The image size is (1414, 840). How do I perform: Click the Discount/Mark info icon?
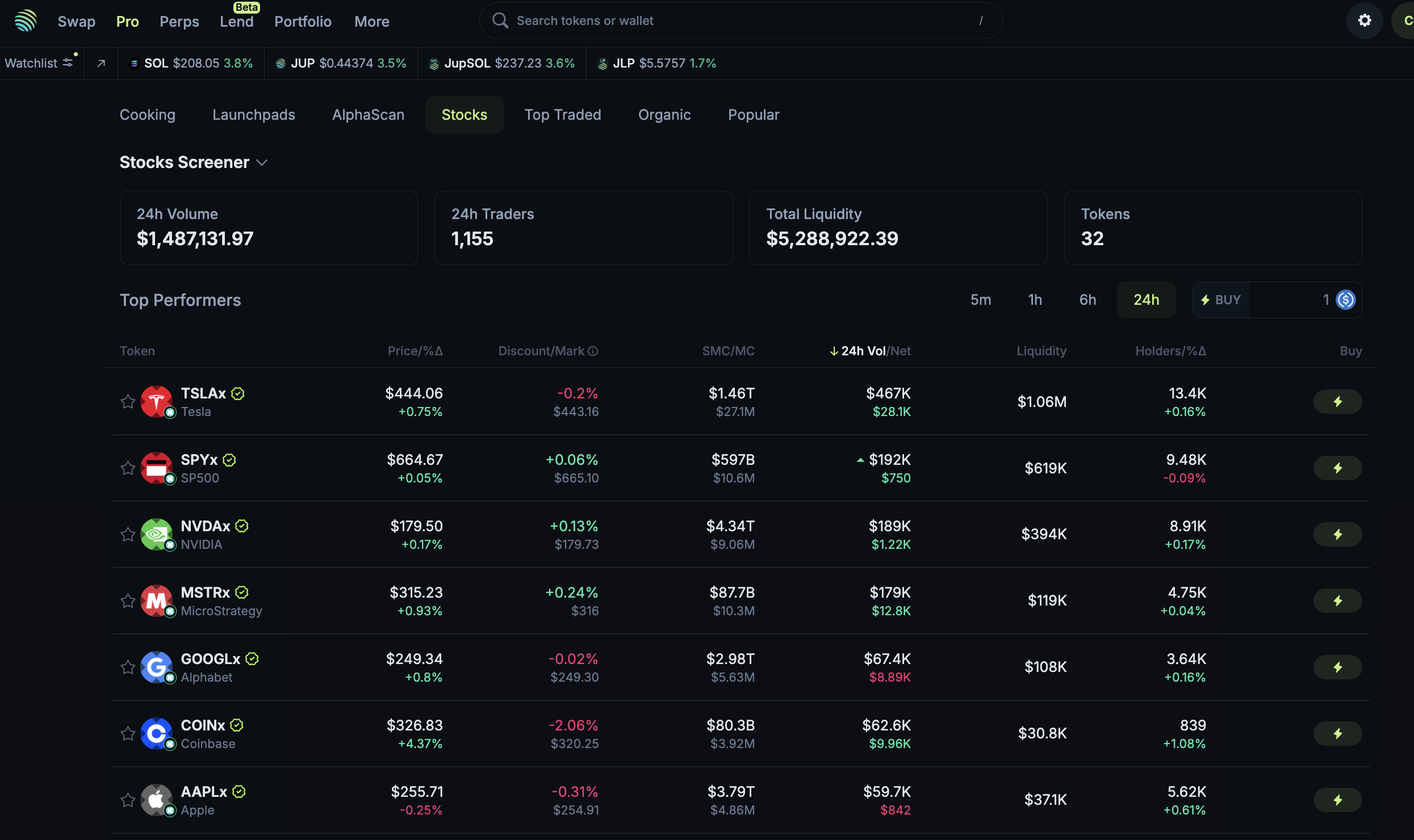[593, 351]
